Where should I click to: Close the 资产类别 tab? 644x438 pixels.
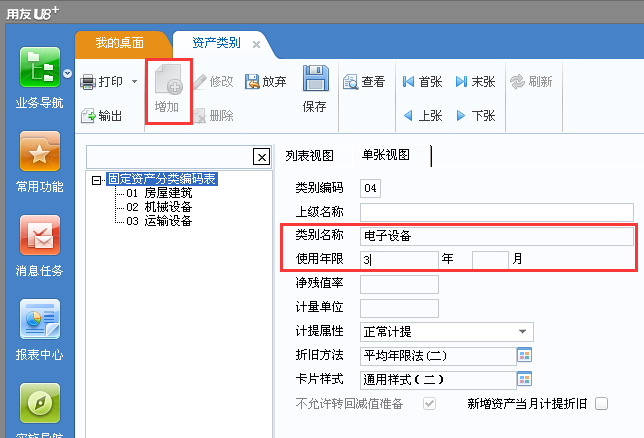(x=256, y=44)
